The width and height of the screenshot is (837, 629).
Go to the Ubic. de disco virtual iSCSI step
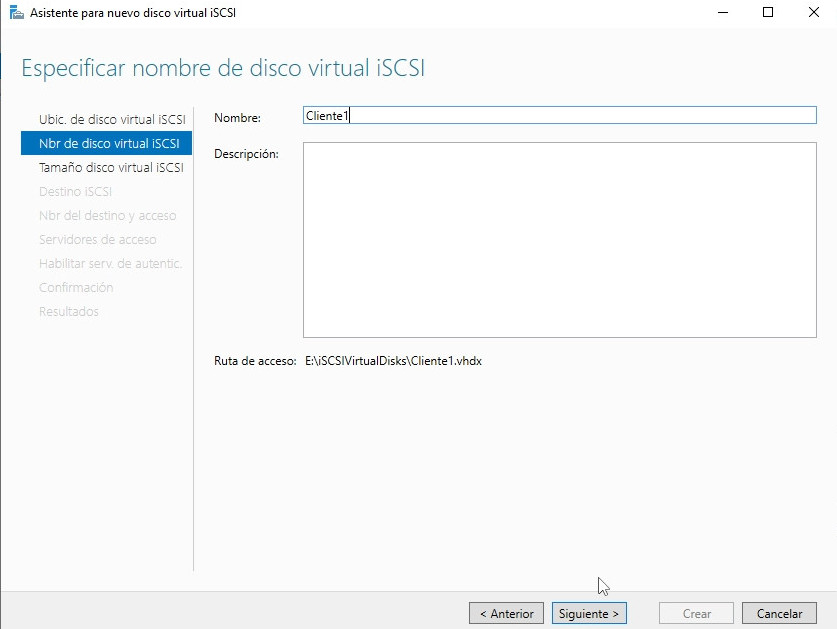pyautogui.click(x=111, y=119)
